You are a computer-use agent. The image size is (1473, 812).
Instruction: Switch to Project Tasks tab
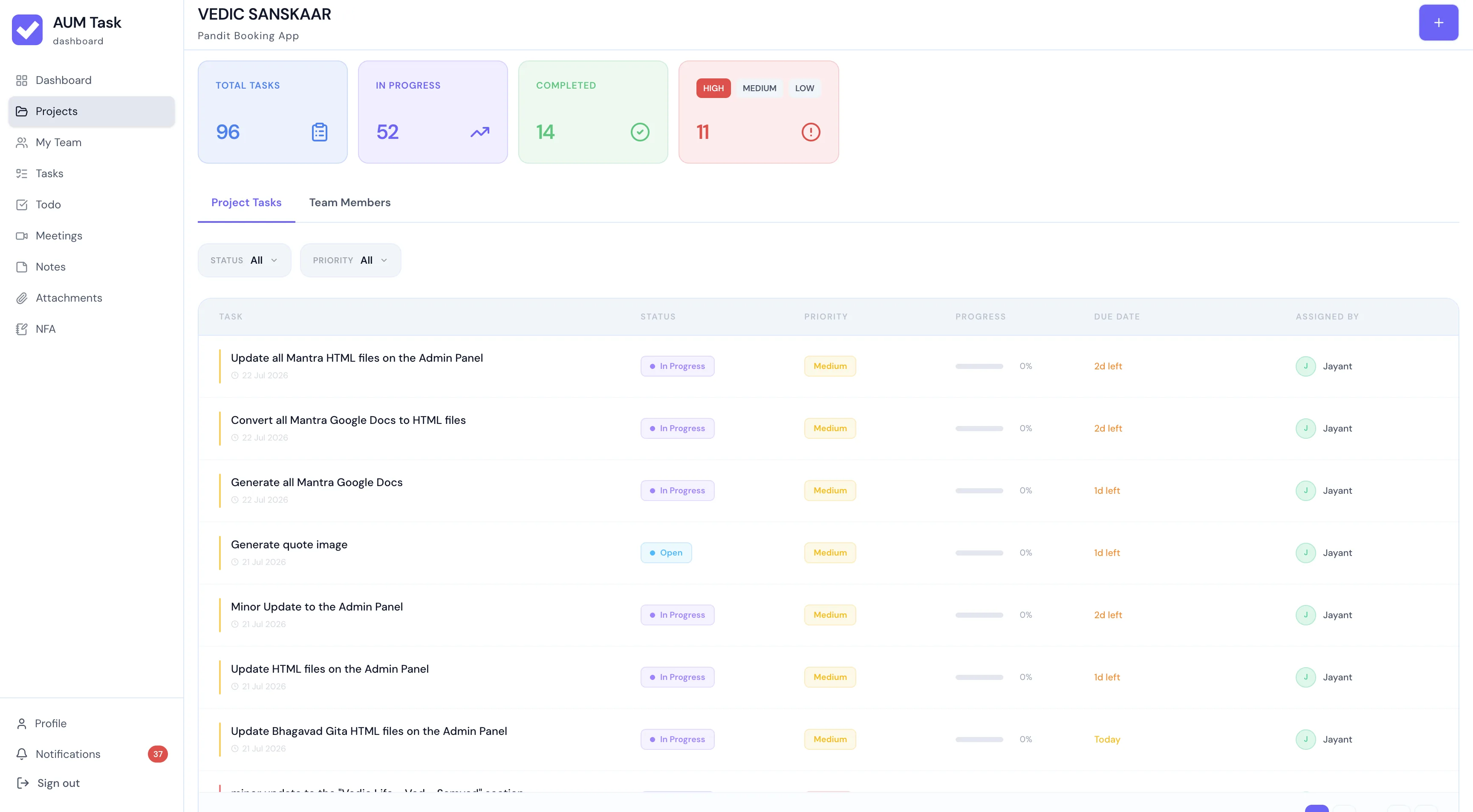(x=246, y=202)
